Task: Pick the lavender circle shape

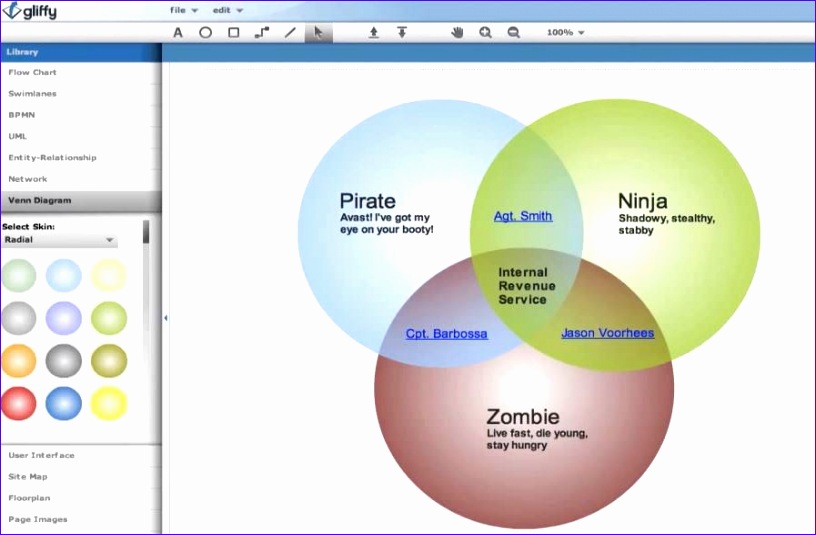Action: [x=63, y=318]
